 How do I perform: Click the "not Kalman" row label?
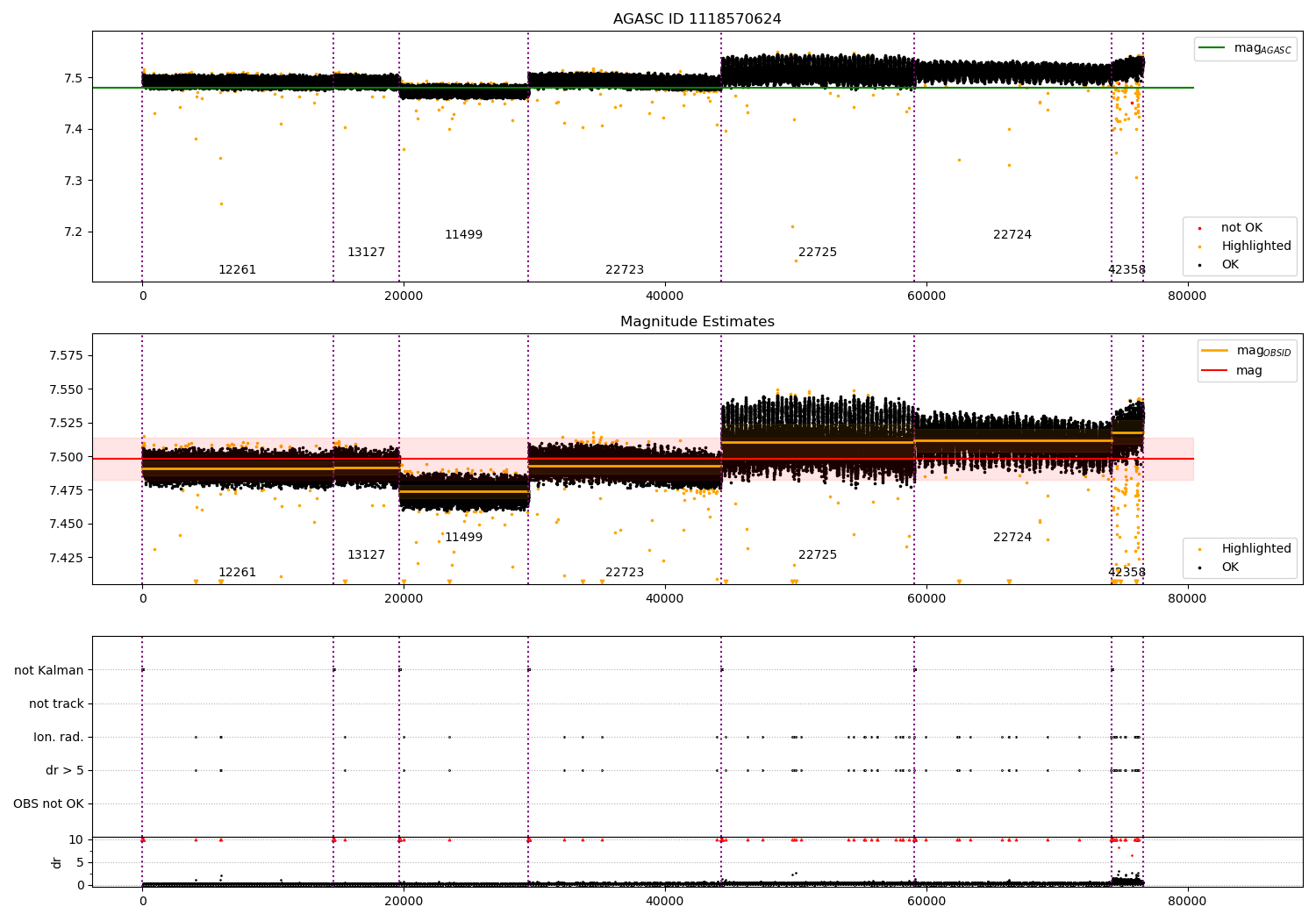49,671
